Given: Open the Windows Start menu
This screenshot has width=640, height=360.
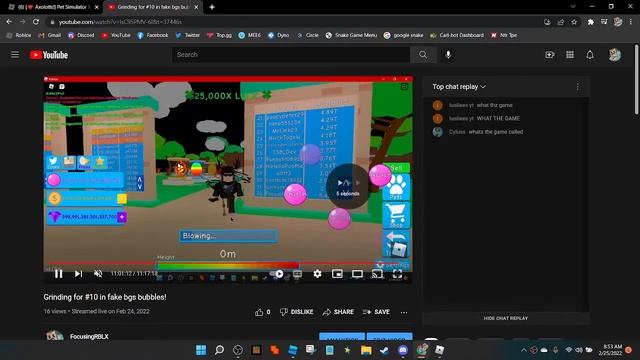Looking at the screenshot, I should (x=201, y=350).
